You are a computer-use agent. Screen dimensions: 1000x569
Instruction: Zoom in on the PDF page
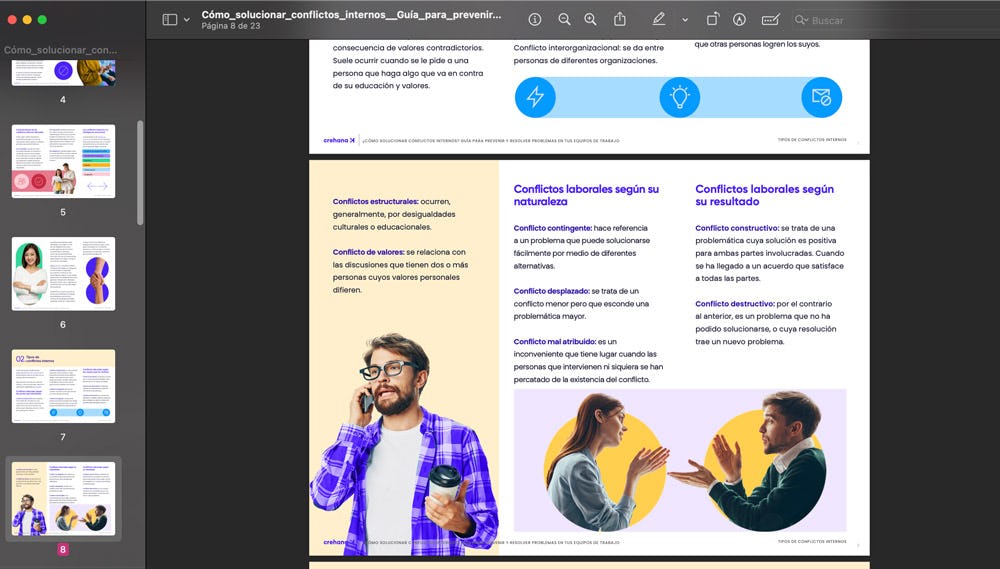click(590, 20)
